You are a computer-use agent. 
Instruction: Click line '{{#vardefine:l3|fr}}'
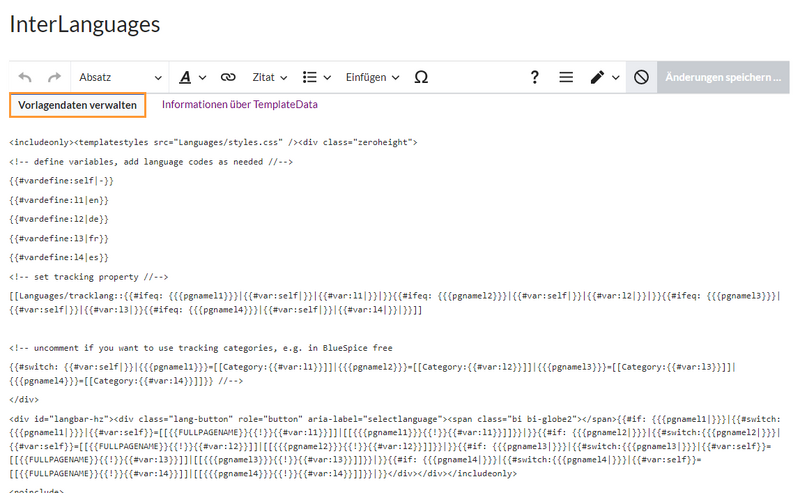(x=59, y=238)
